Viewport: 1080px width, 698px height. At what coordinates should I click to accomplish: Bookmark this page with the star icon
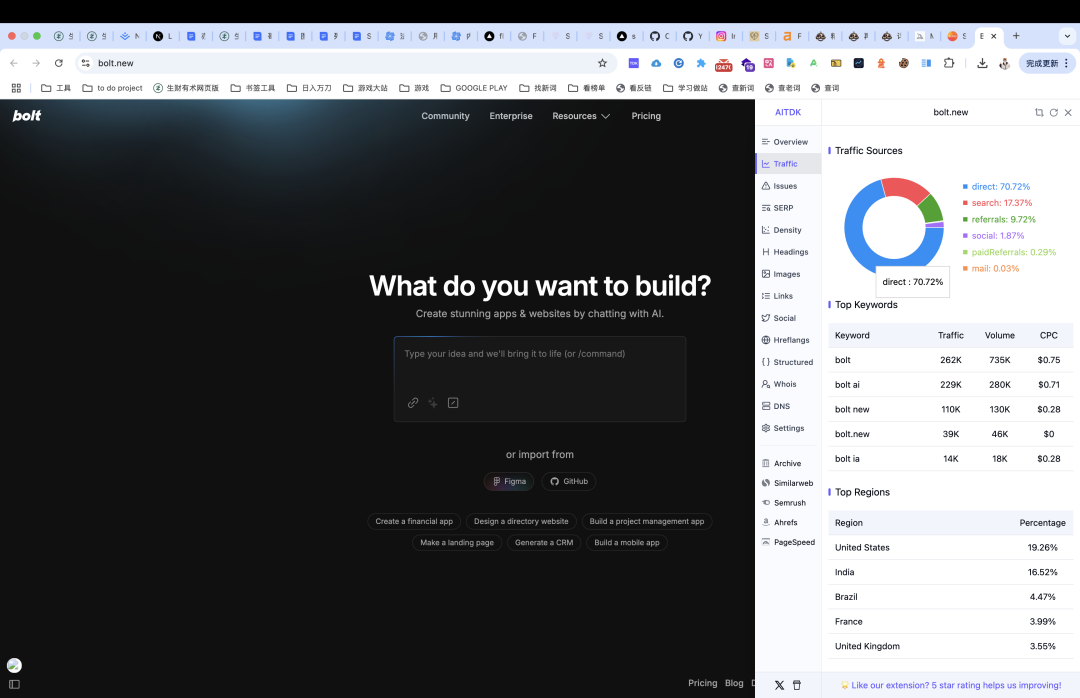[603, 63]
